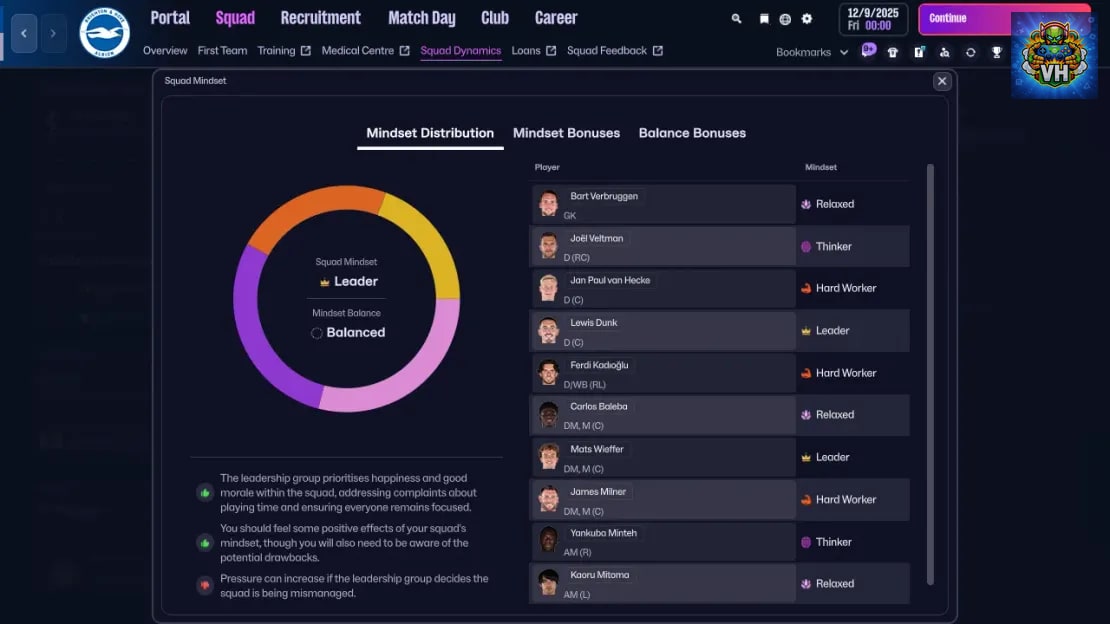1110x624 pixels.
Task: Click Bart Verbruggen's Relaxed lotus icon
Action: point(806,204)
